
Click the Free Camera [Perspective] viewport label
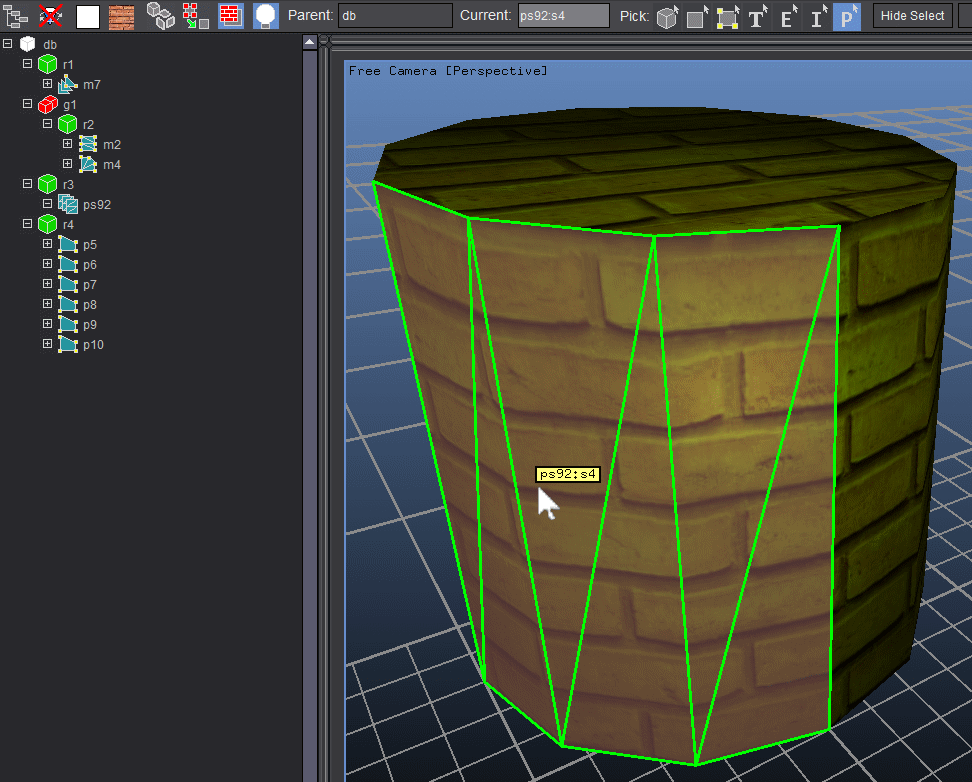[448, 71]
